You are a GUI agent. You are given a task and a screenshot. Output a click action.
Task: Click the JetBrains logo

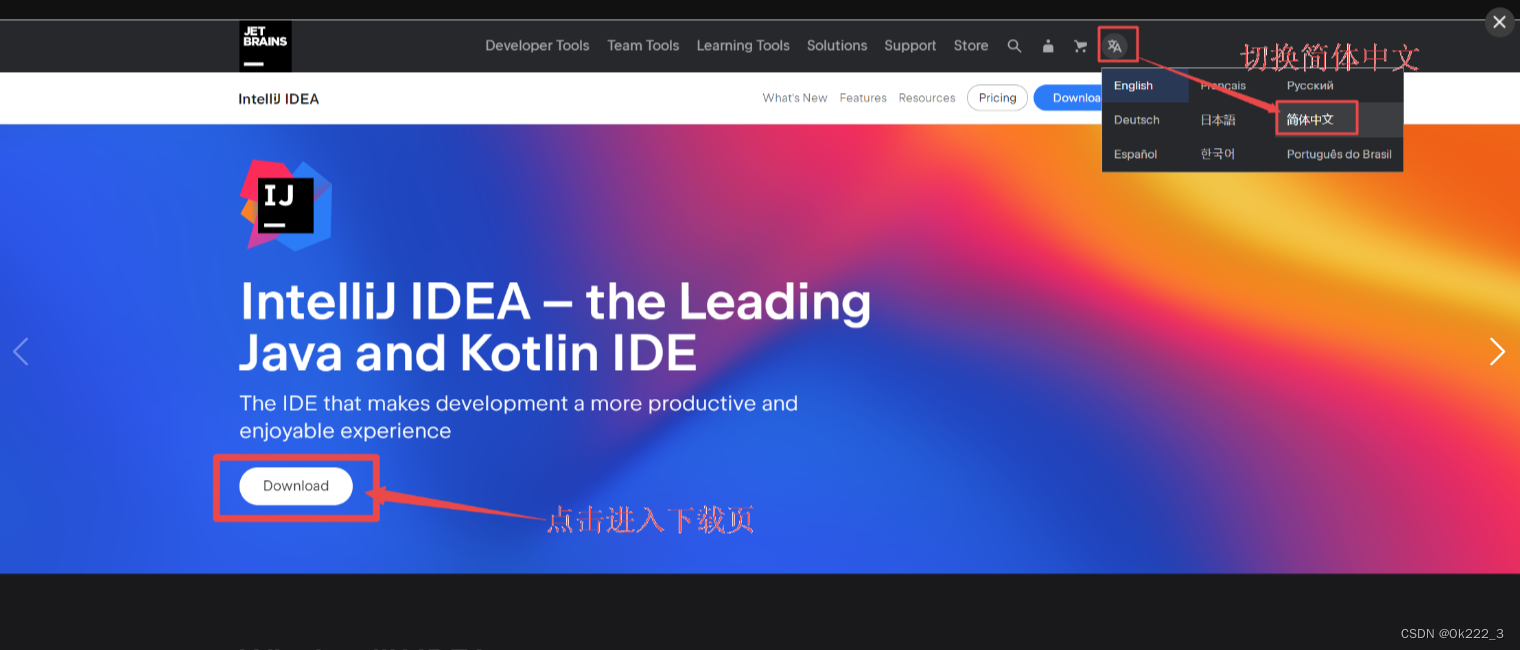[x=264, y=45]
